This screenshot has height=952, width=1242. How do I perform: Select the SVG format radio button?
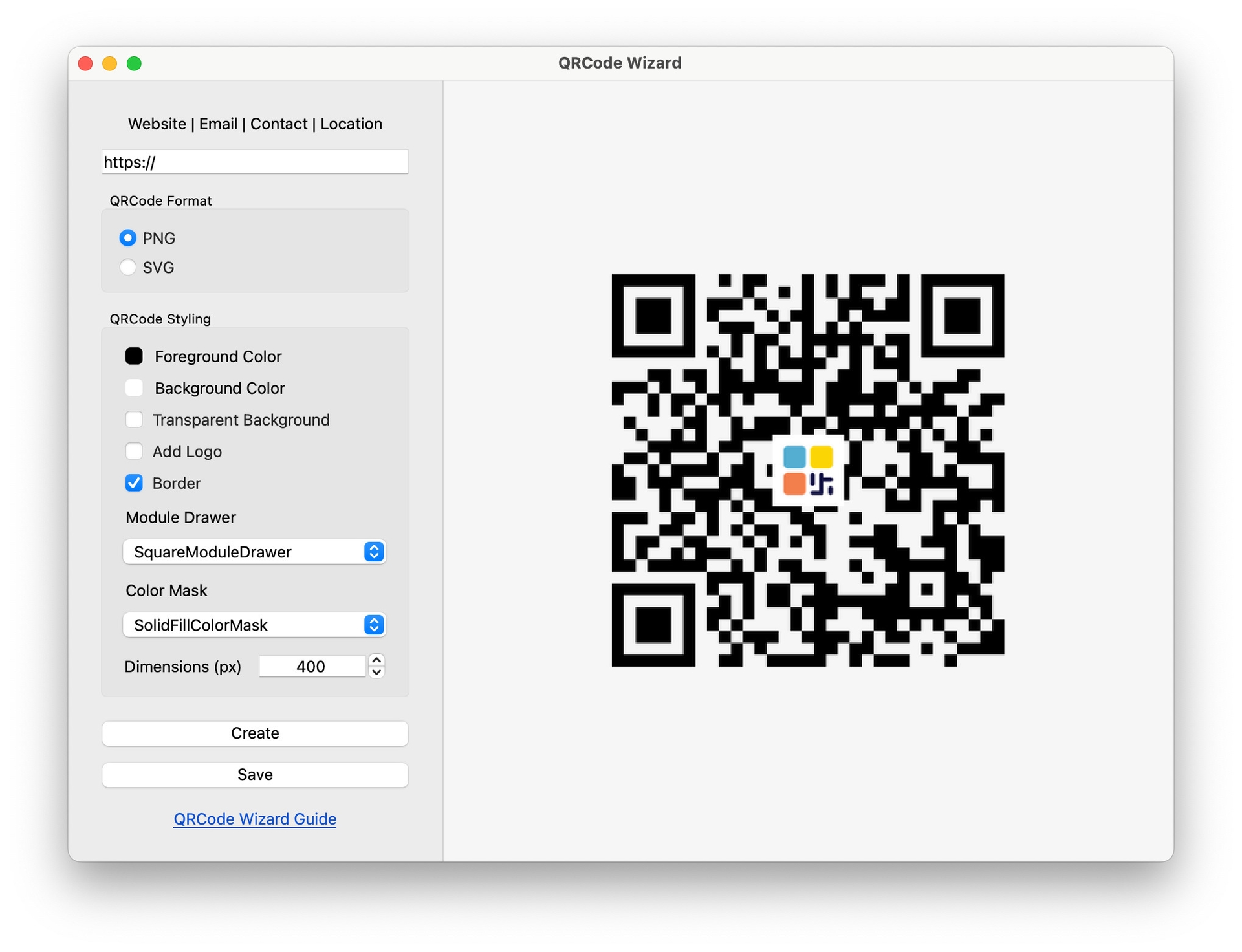128,267
